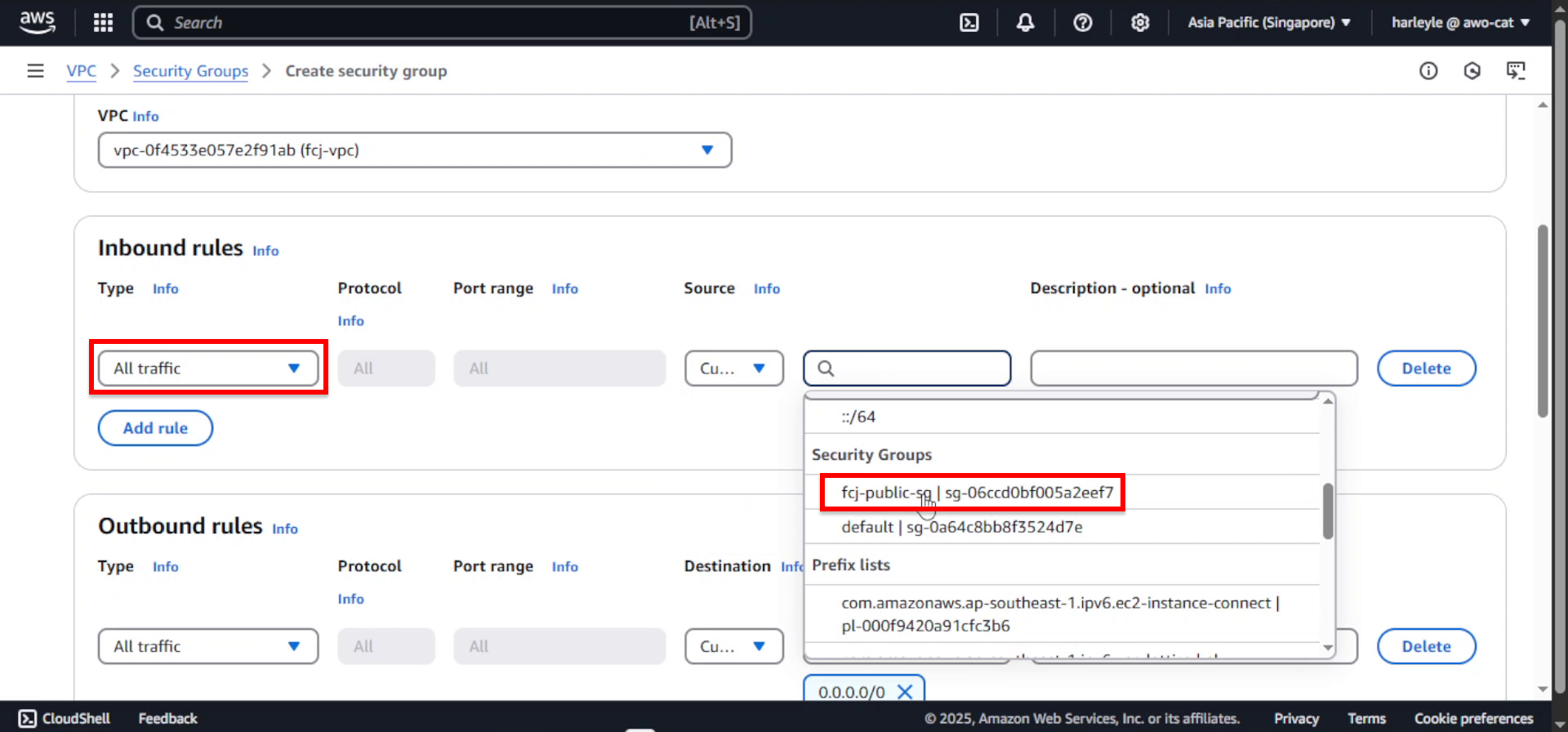1568x732 pixels.
Task: Click the hexagon clock icon near breadcrumbs
Action: pos(1472,71)
